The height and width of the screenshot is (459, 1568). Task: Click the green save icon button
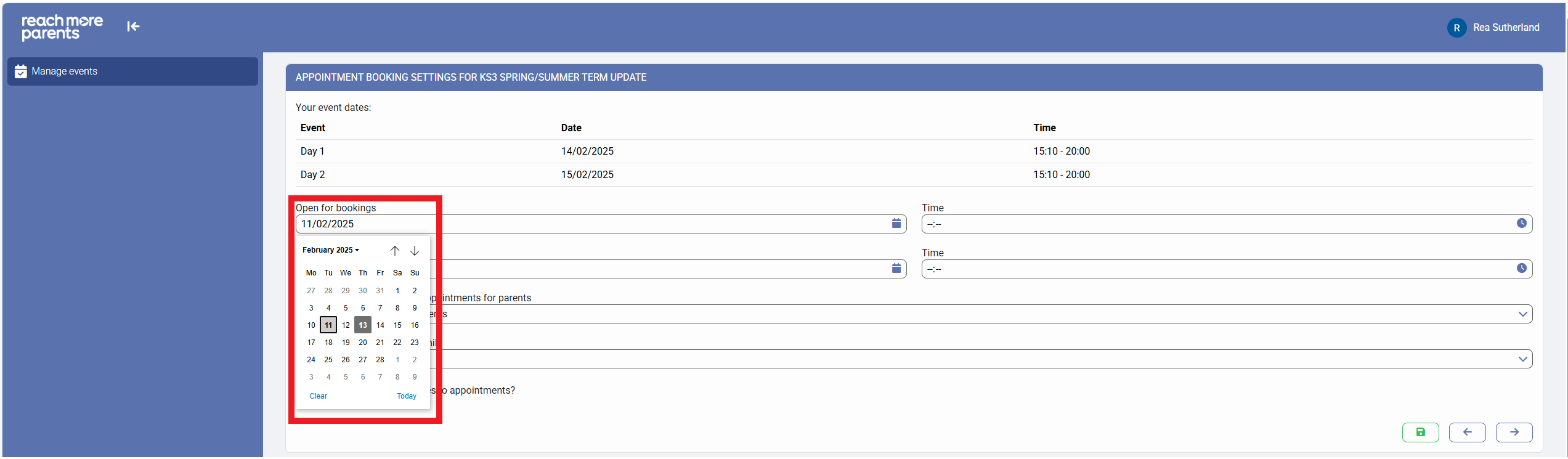(1420, 433)
